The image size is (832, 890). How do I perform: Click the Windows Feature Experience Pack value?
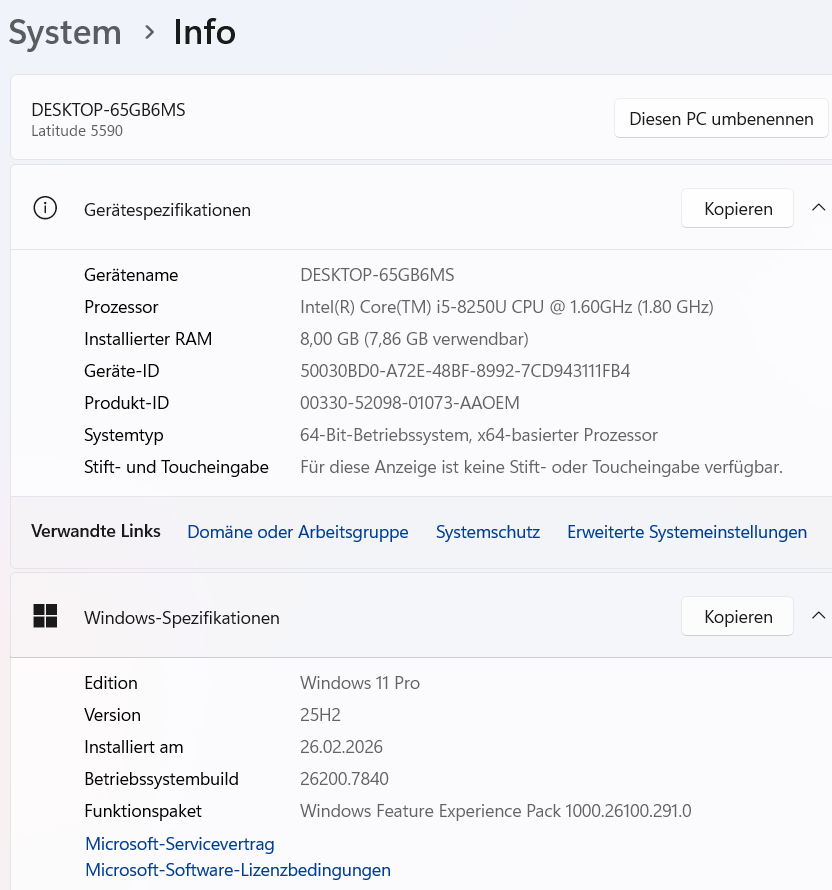click(x=495, y=811)
